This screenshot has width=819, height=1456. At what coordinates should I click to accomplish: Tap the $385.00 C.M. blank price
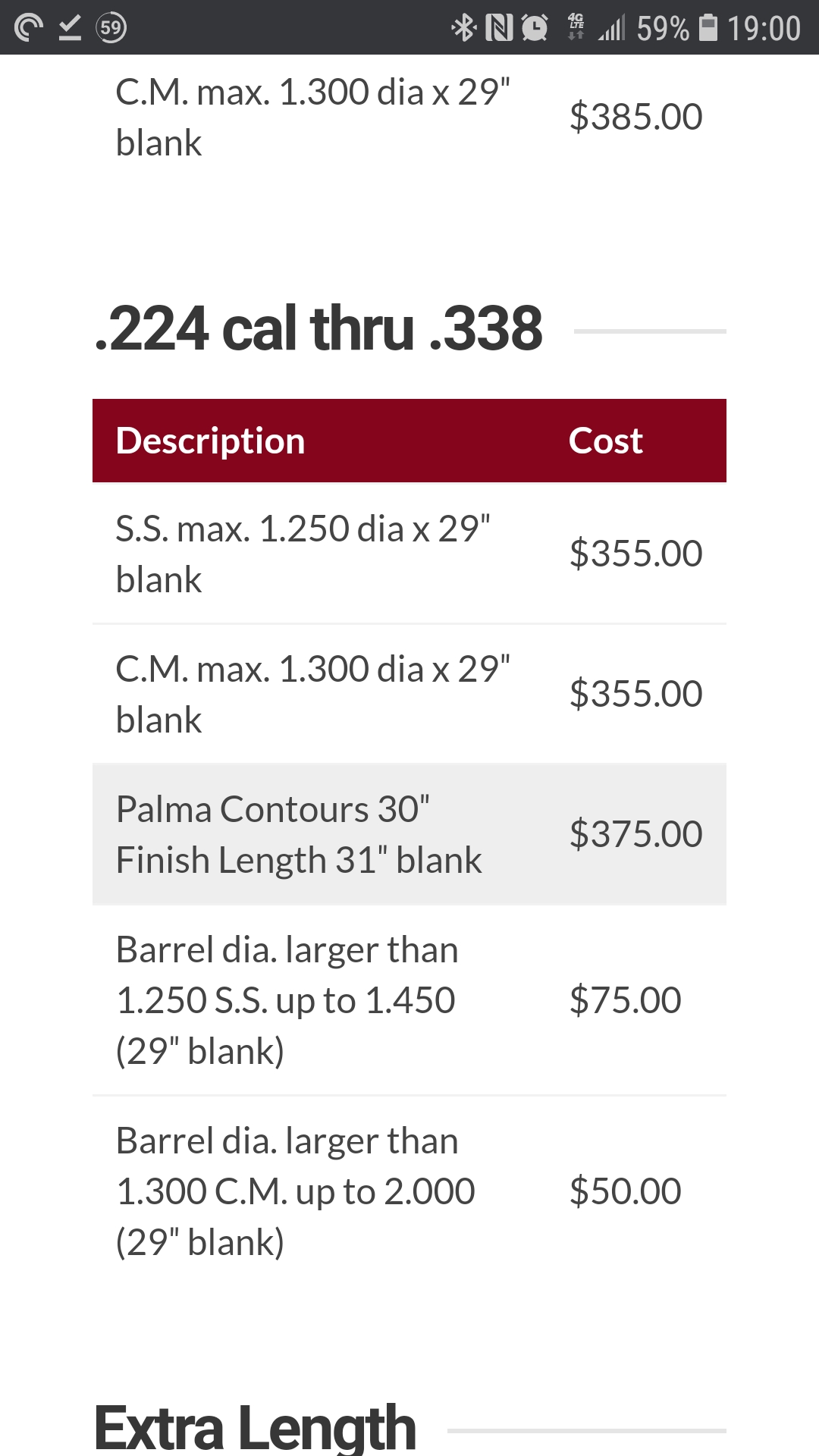pyautogui.click(x=635, y=117)
